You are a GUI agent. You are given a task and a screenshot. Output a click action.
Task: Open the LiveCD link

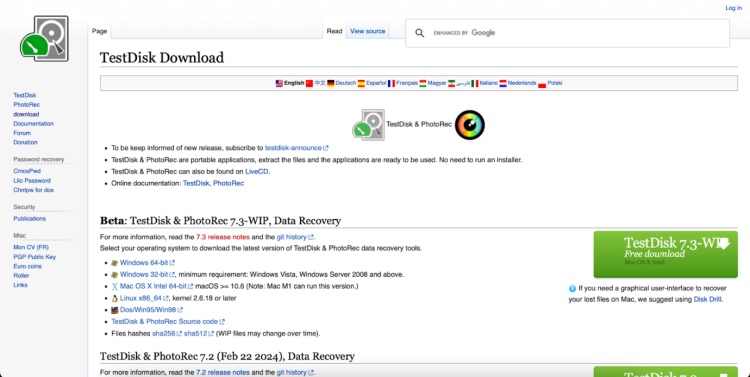click(x=257, y=172)
